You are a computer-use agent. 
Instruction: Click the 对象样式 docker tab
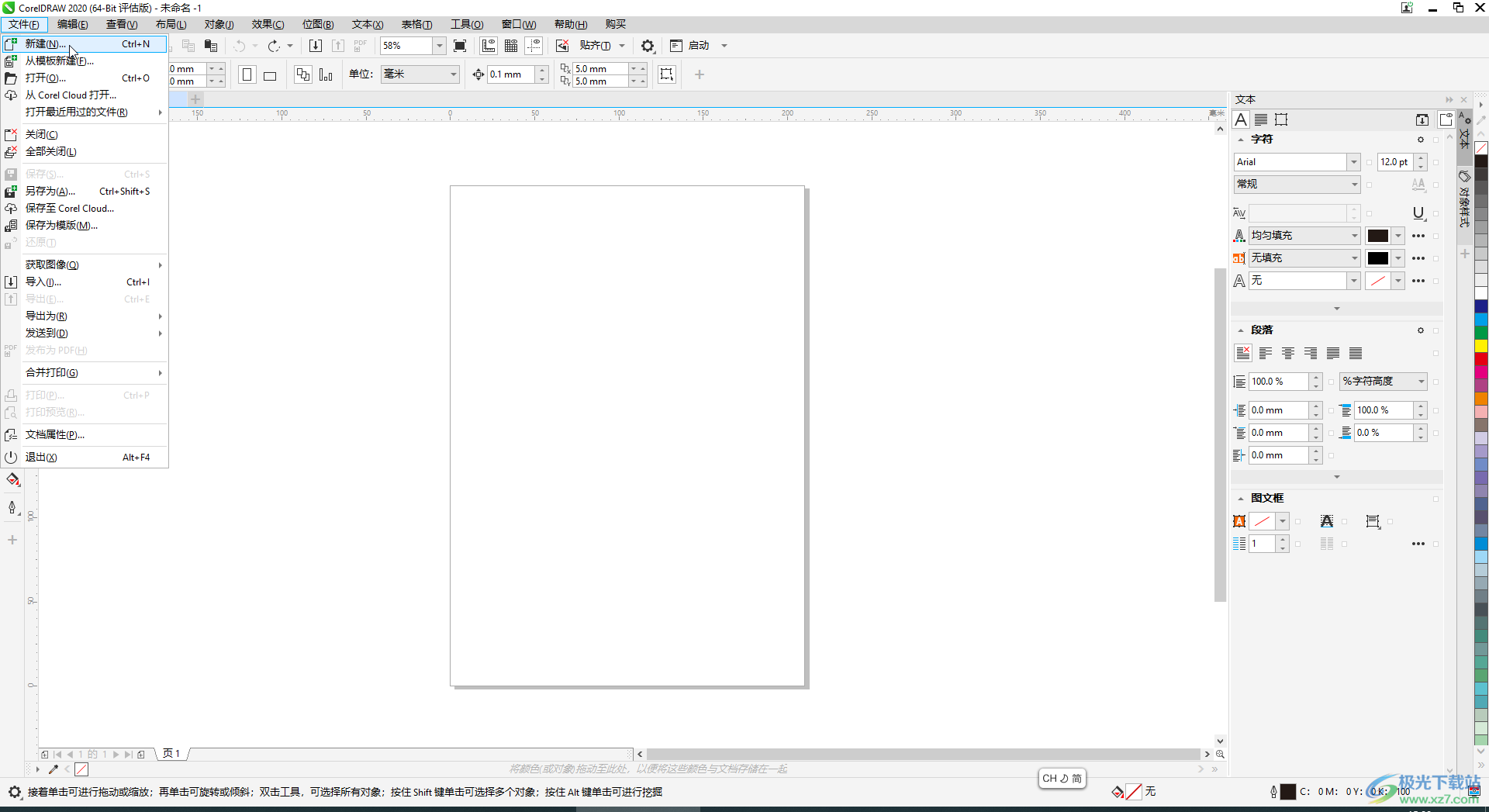click(x=1464, y=199)
